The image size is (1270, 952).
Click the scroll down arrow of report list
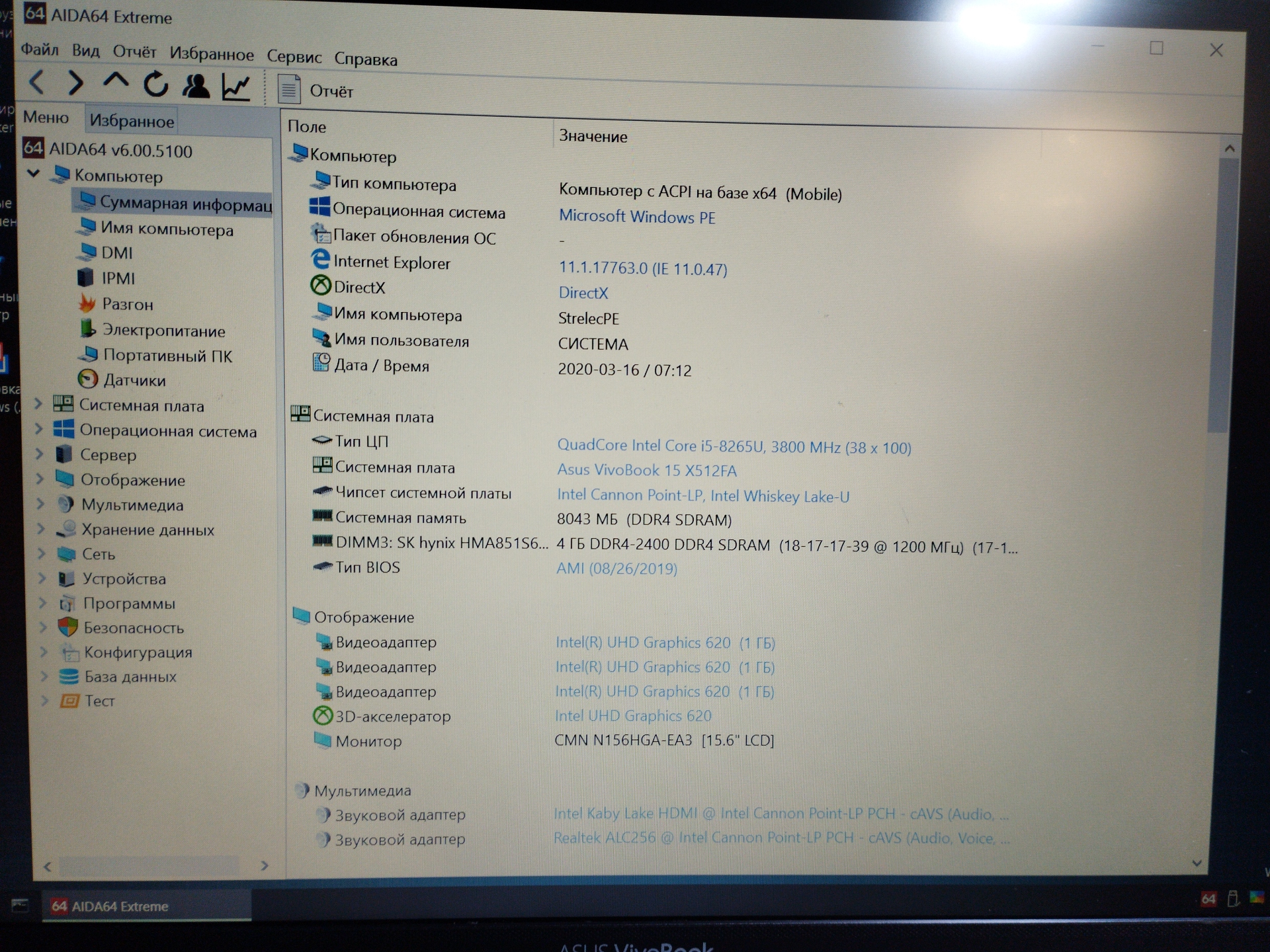click(x=1197, y=863)
